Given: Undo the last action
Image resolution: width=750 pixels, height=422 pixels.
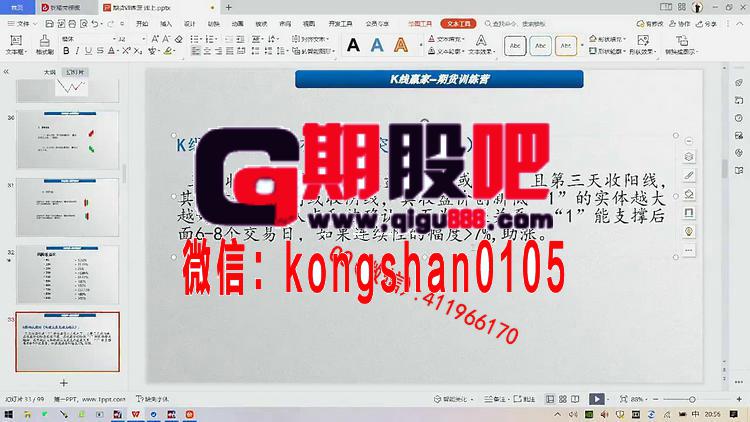Looking at the screenshot, I should [x=95, y=23].
